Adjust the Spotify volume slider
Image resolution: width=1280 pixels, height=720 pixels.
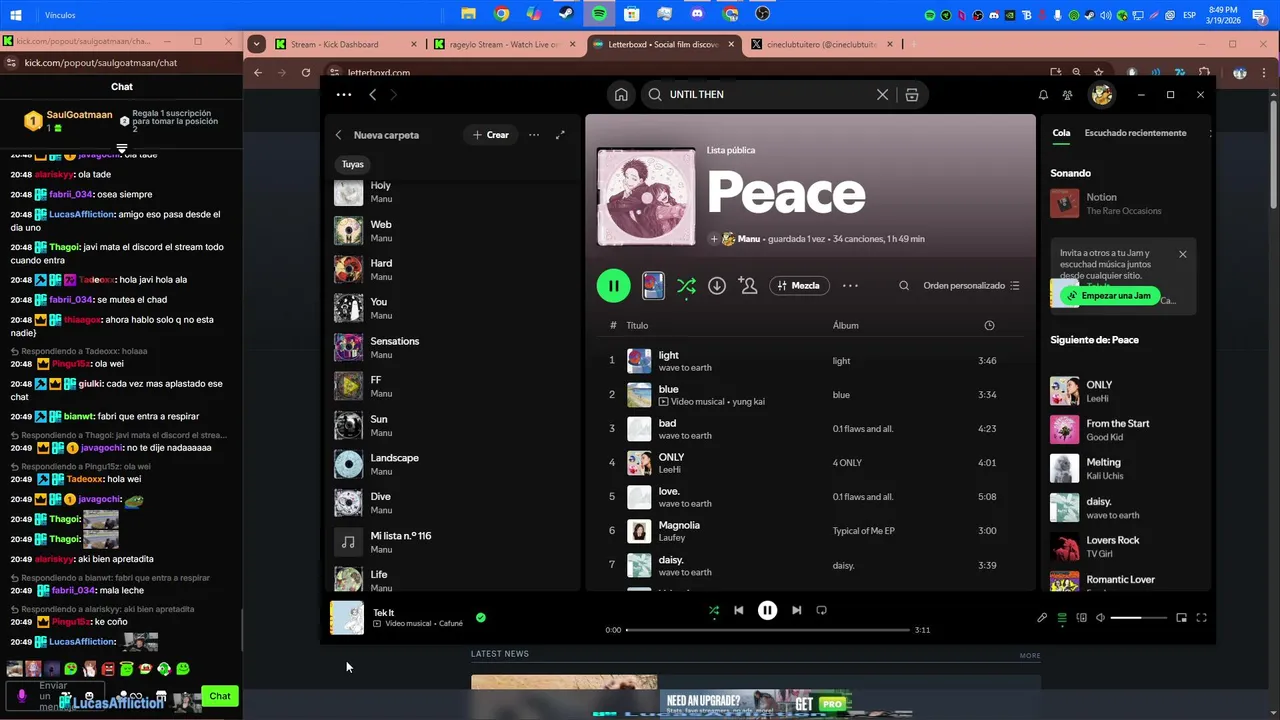click(1139, 618)
